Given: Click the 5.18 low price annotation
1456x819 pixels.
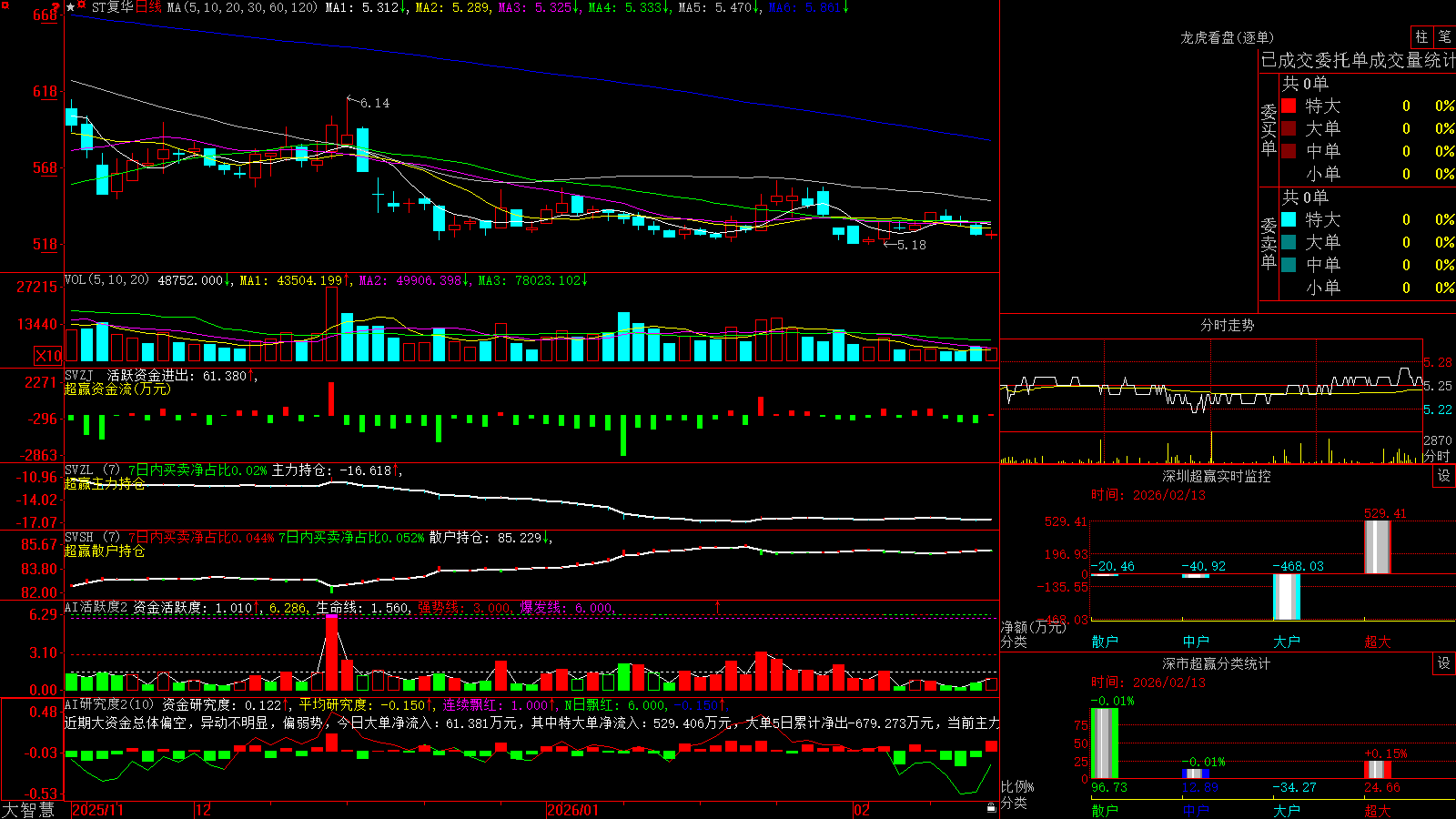Looking at the screenshot, I should point(912,245).
